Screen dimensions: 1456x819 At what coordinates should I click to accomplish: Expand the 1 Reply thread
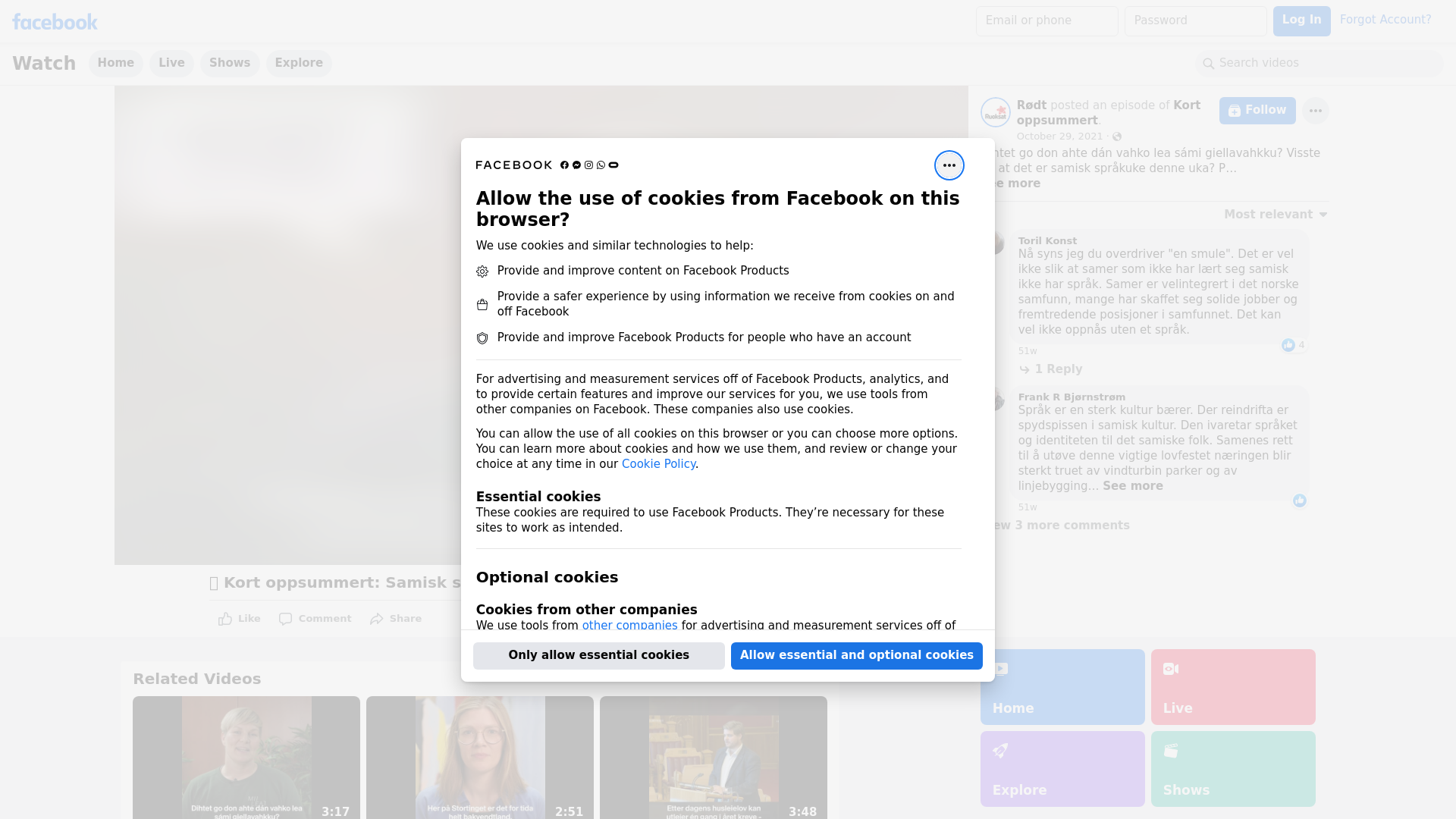[x=1050, y=369]
